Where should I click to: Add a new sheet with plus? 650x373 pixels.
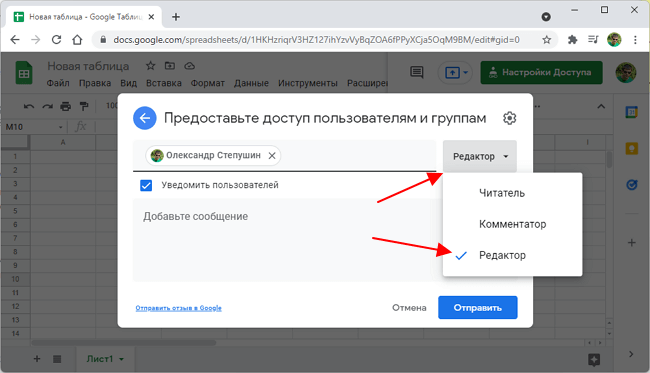click(37, 359)
